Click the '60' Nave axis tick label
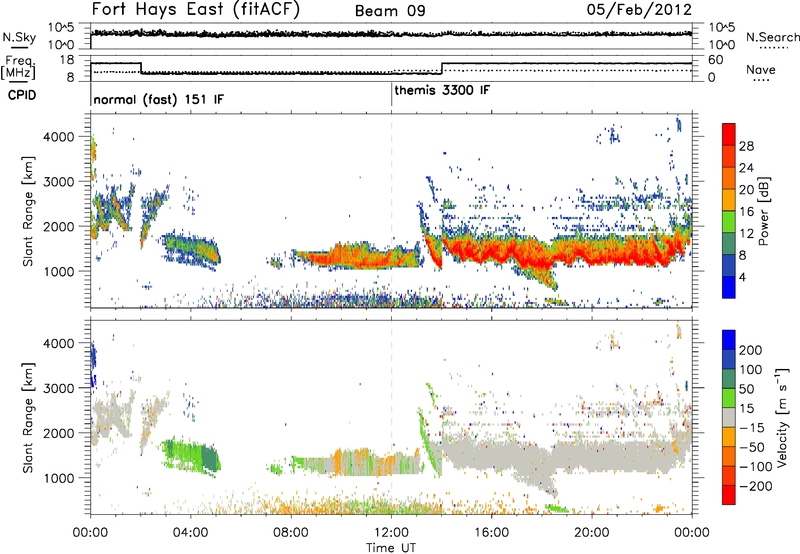800x554 pixels. pyautogui.click(x=716, y=60)
